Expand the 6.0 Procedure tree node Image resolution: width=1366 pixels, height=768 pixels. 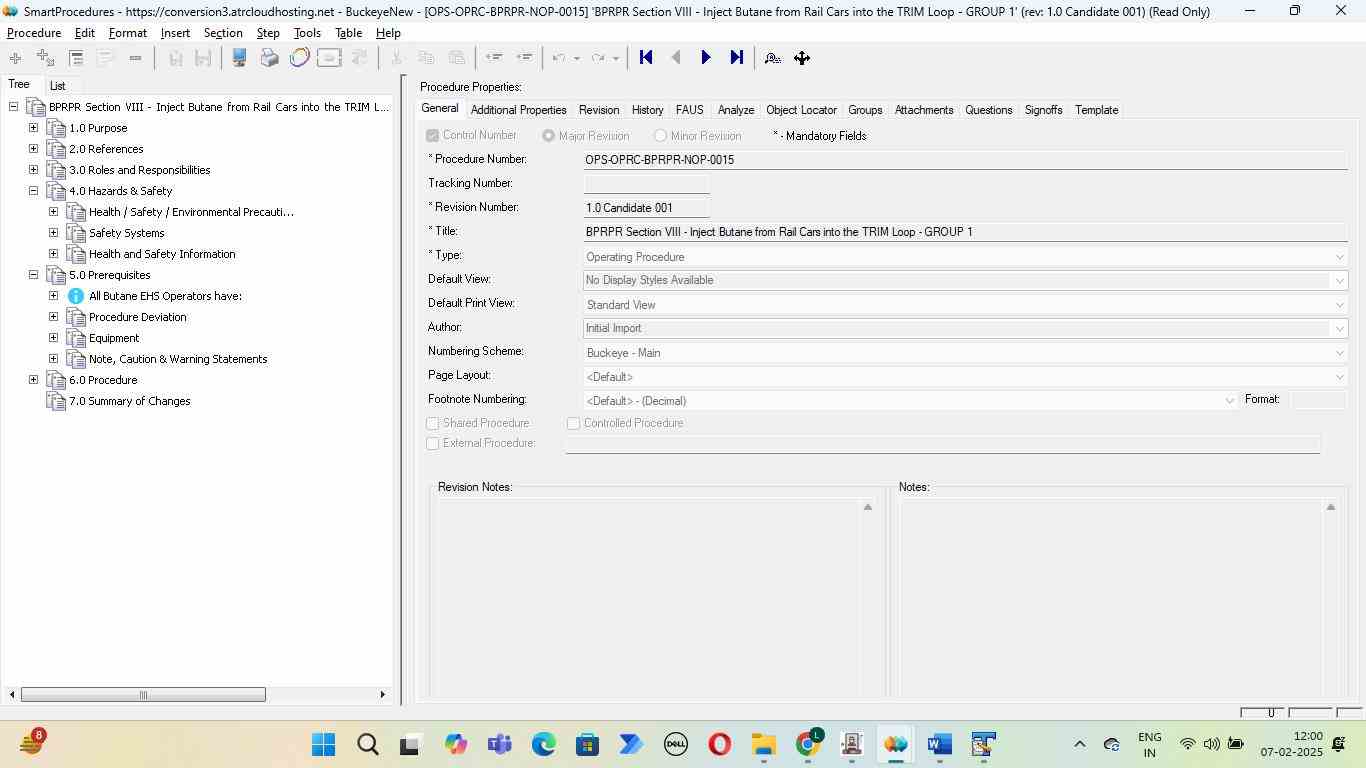[x=33, y=380]
